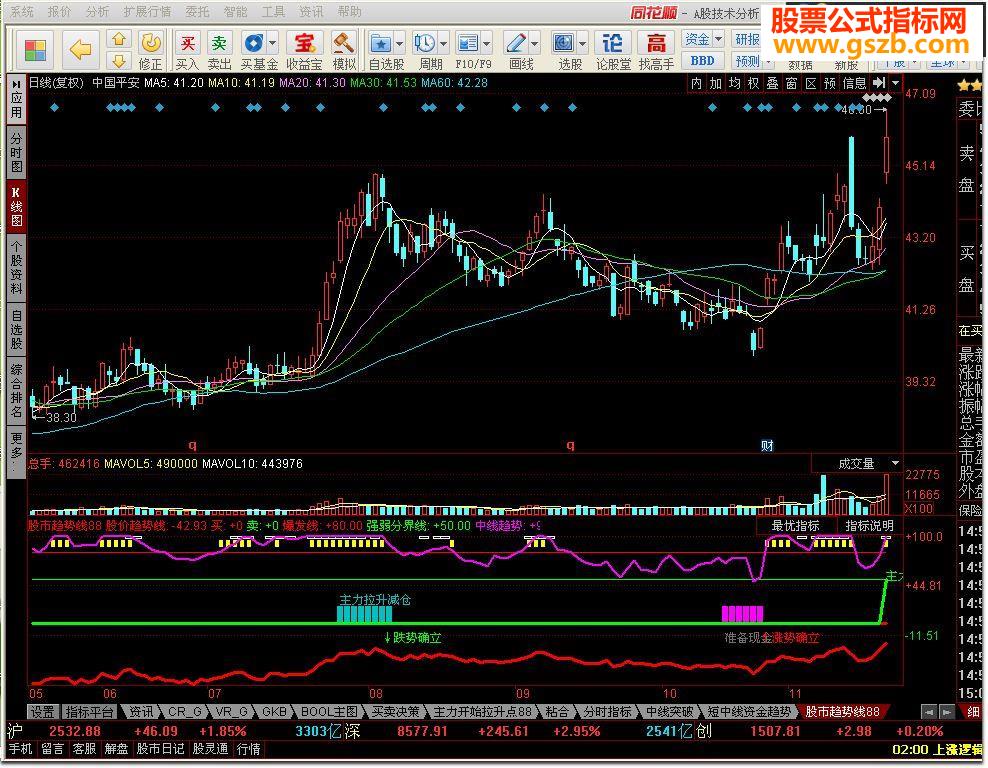The width and height of the screenshot is (988, 768).
Task: Open the 论股堂 forum icon
Action: [612, 43]
